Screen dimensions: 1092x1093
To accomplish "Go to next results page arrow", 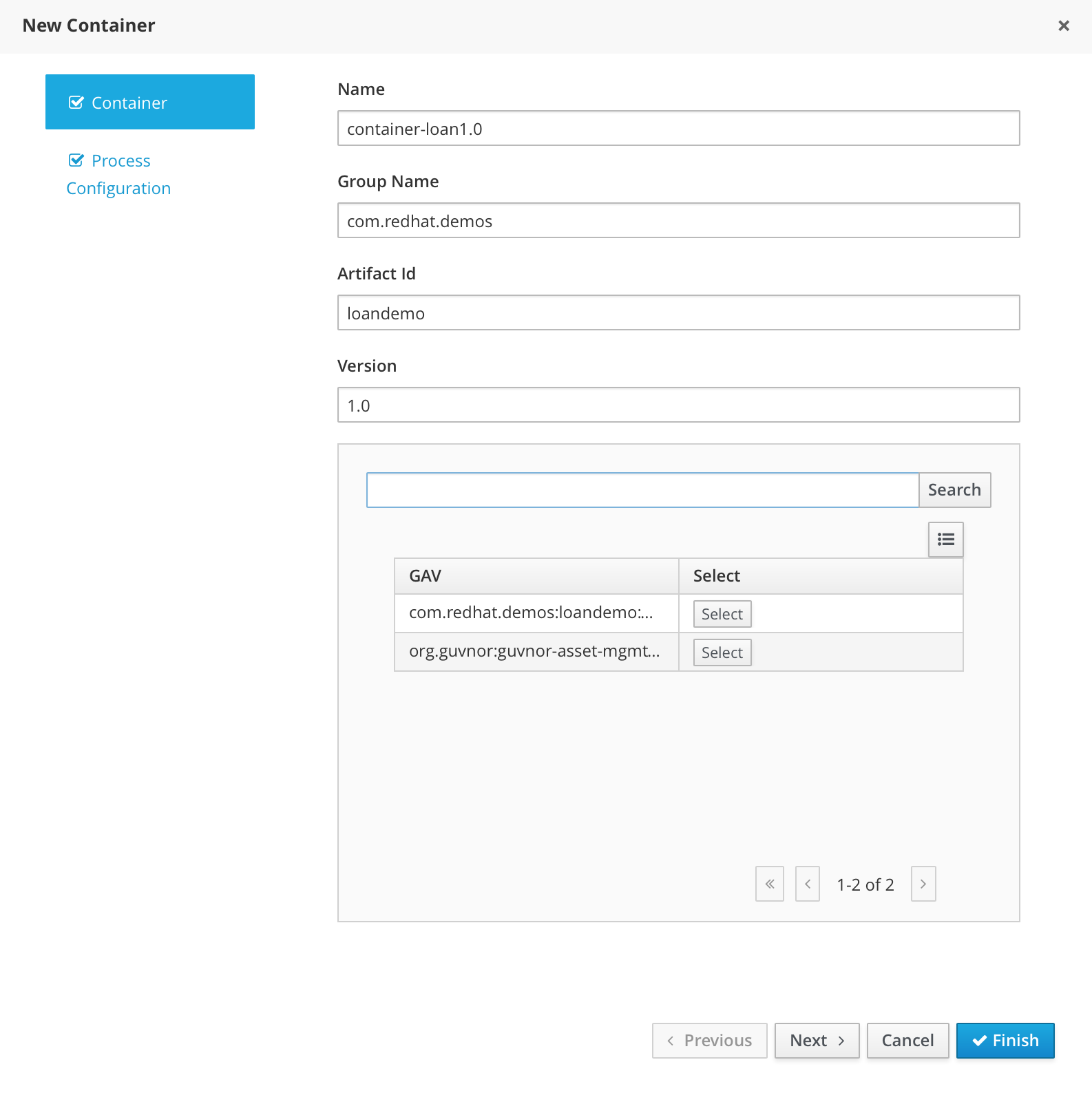I will point(923,884).
